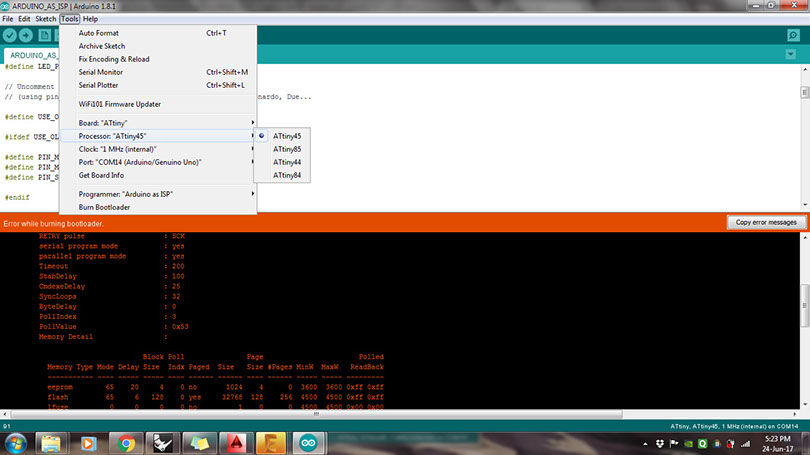
Task: Click the New sketch icon in the toolbar
Action: [45, 35]
